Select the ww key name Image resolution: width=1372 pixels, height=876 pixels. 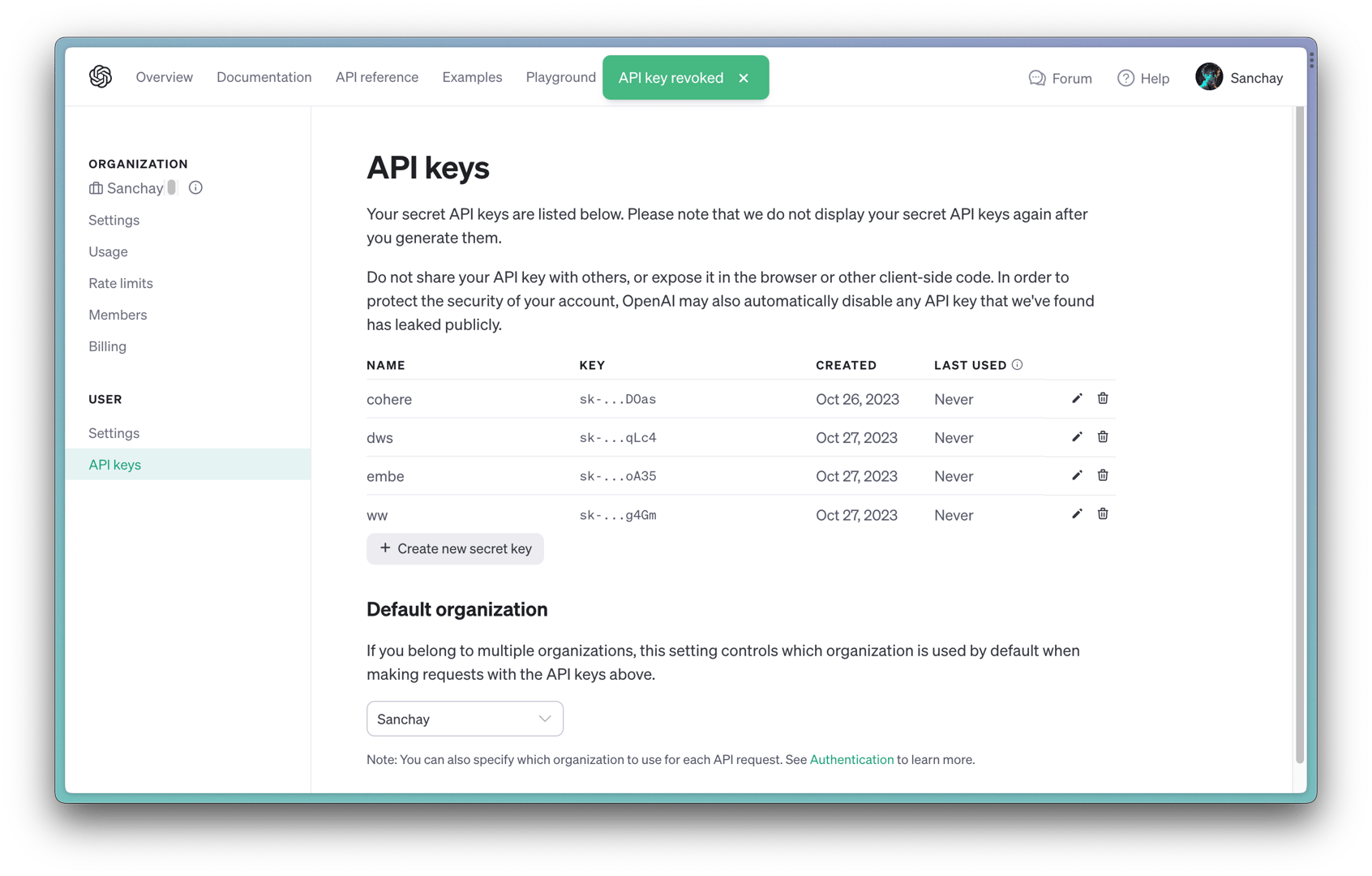pyautogui.click(x=377, y=515)
